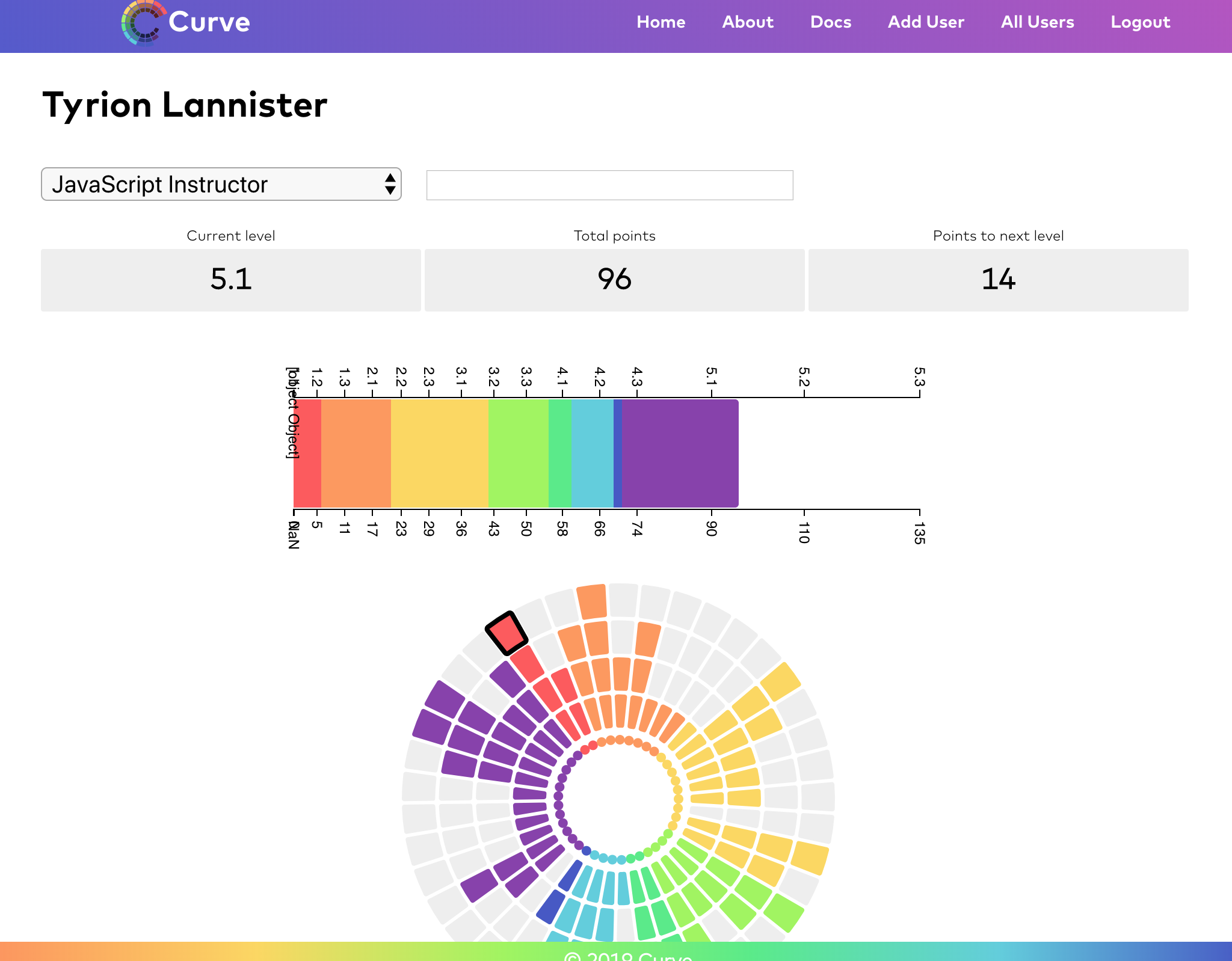The height and width of the screenshot is (961, 1232).
Task: Click the Curve logo icon
Action: pyautogui.click(x=143, y=23)
